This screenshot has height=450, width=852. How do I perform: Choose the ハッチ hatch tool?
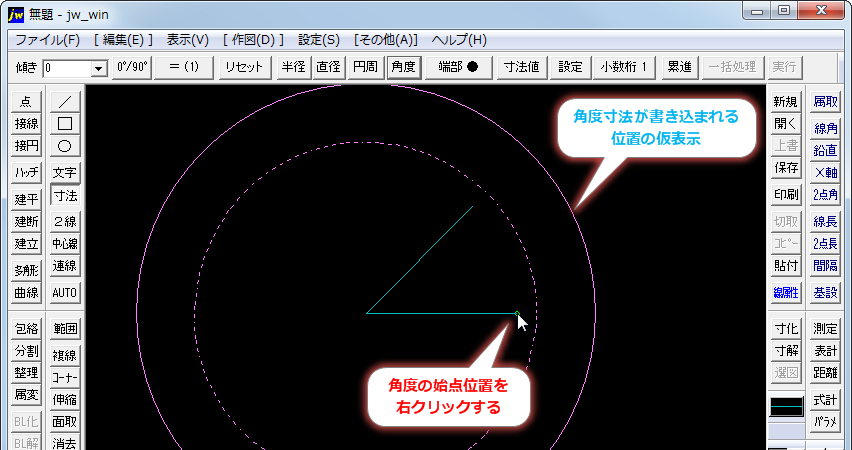click(x=26, y=173)
